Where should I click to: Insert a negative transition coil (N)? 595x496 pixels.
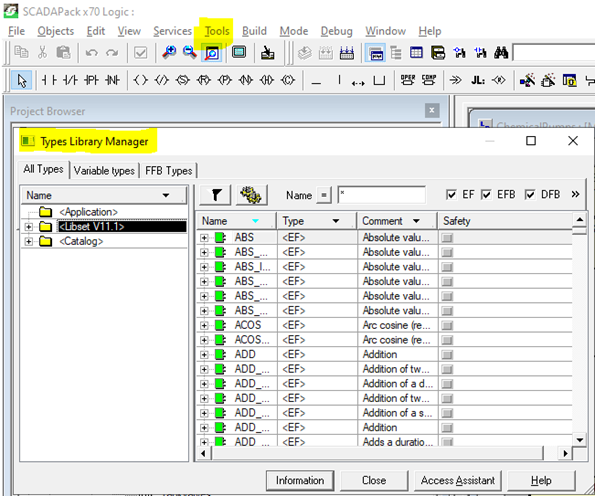(x=246, y=80)
